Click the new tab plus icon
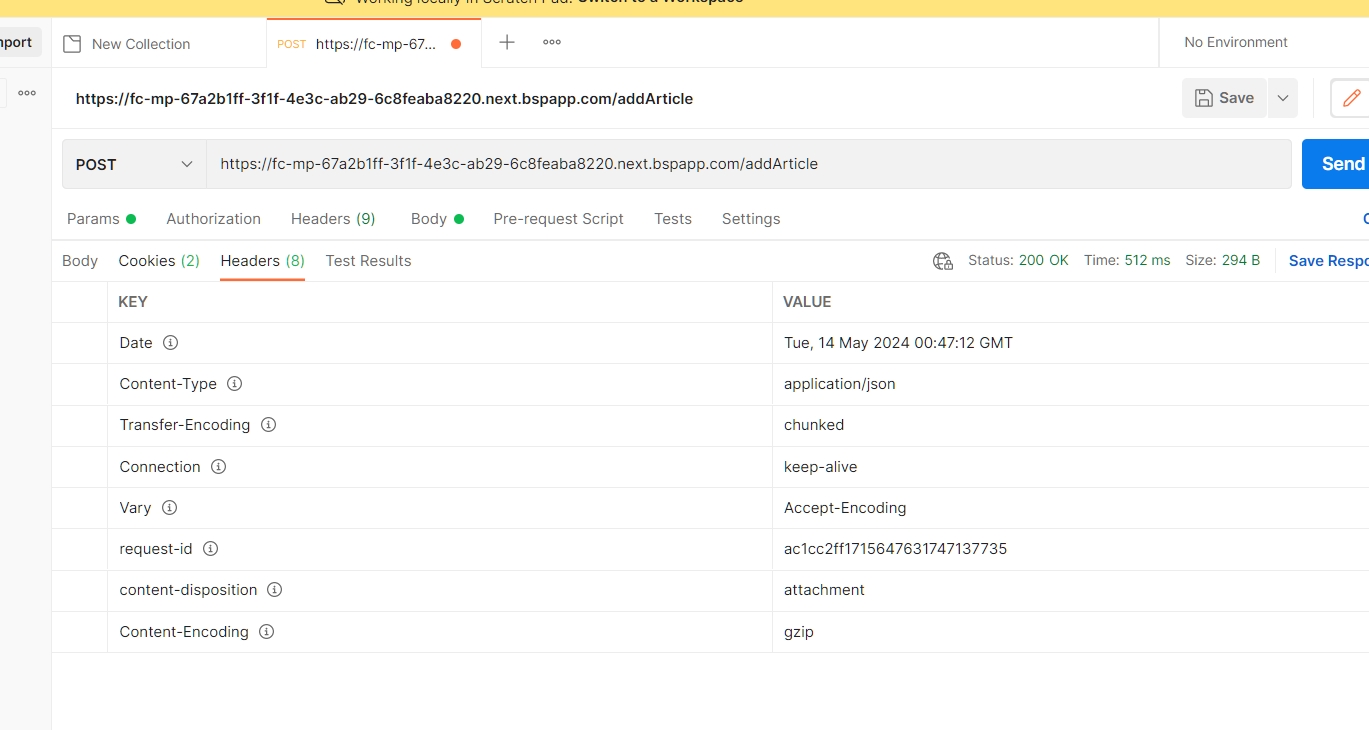Image resolution: width=1369 pixels, height=730 pixels. point(507,42)
